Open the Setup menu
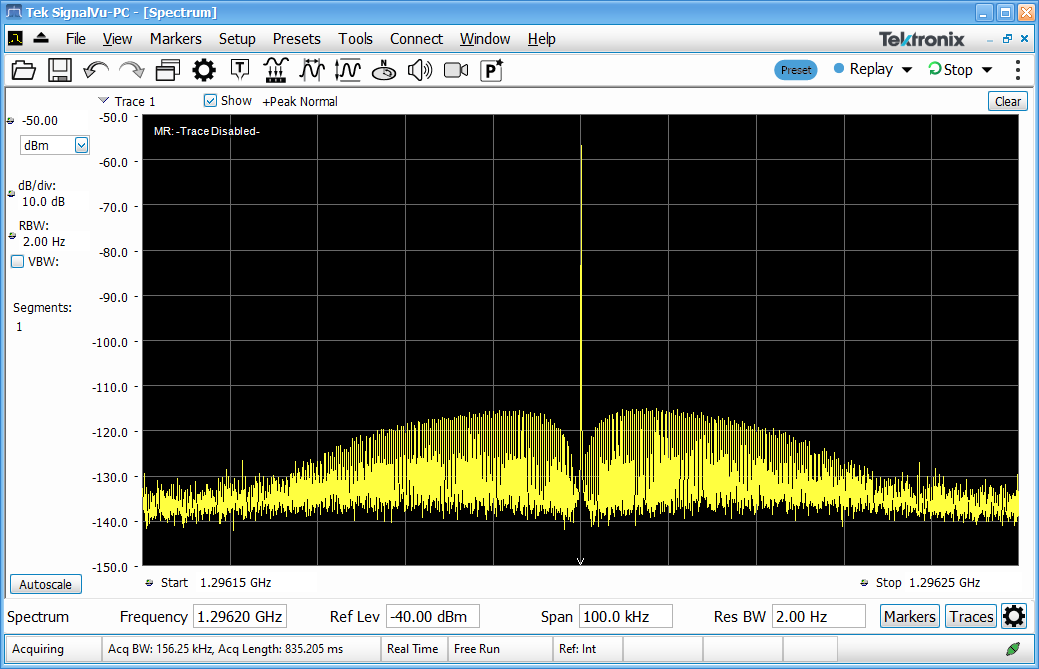 point(237,38)
